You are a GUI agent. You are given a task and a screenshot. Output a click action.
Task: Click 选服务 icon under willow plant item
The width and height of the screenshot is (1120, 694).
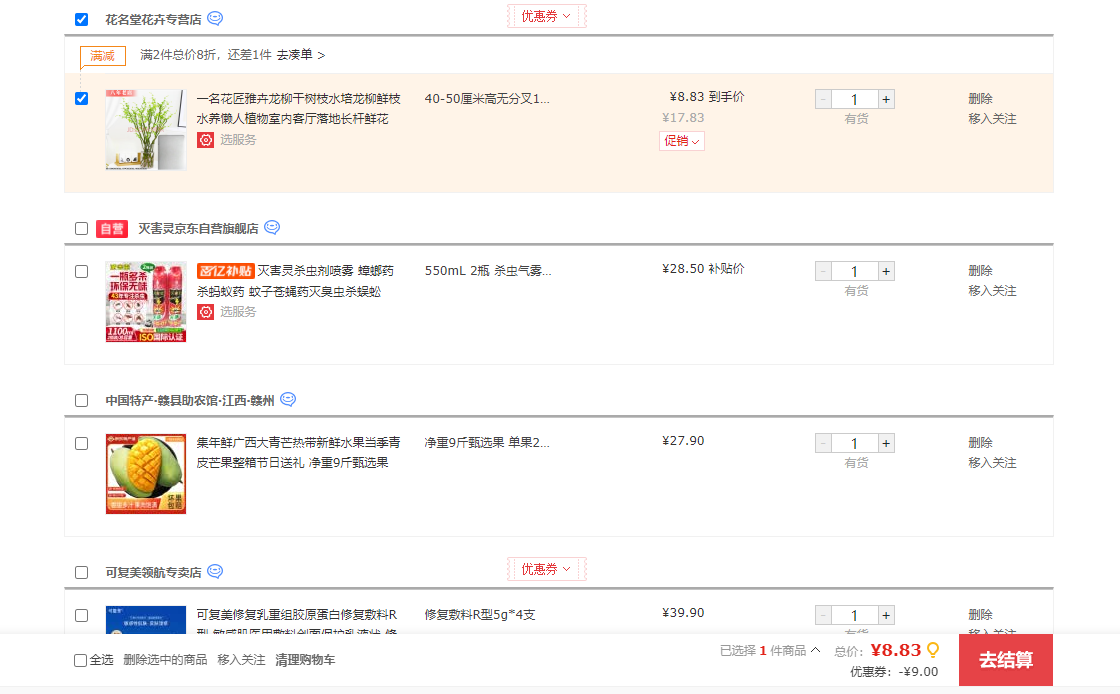205,140
